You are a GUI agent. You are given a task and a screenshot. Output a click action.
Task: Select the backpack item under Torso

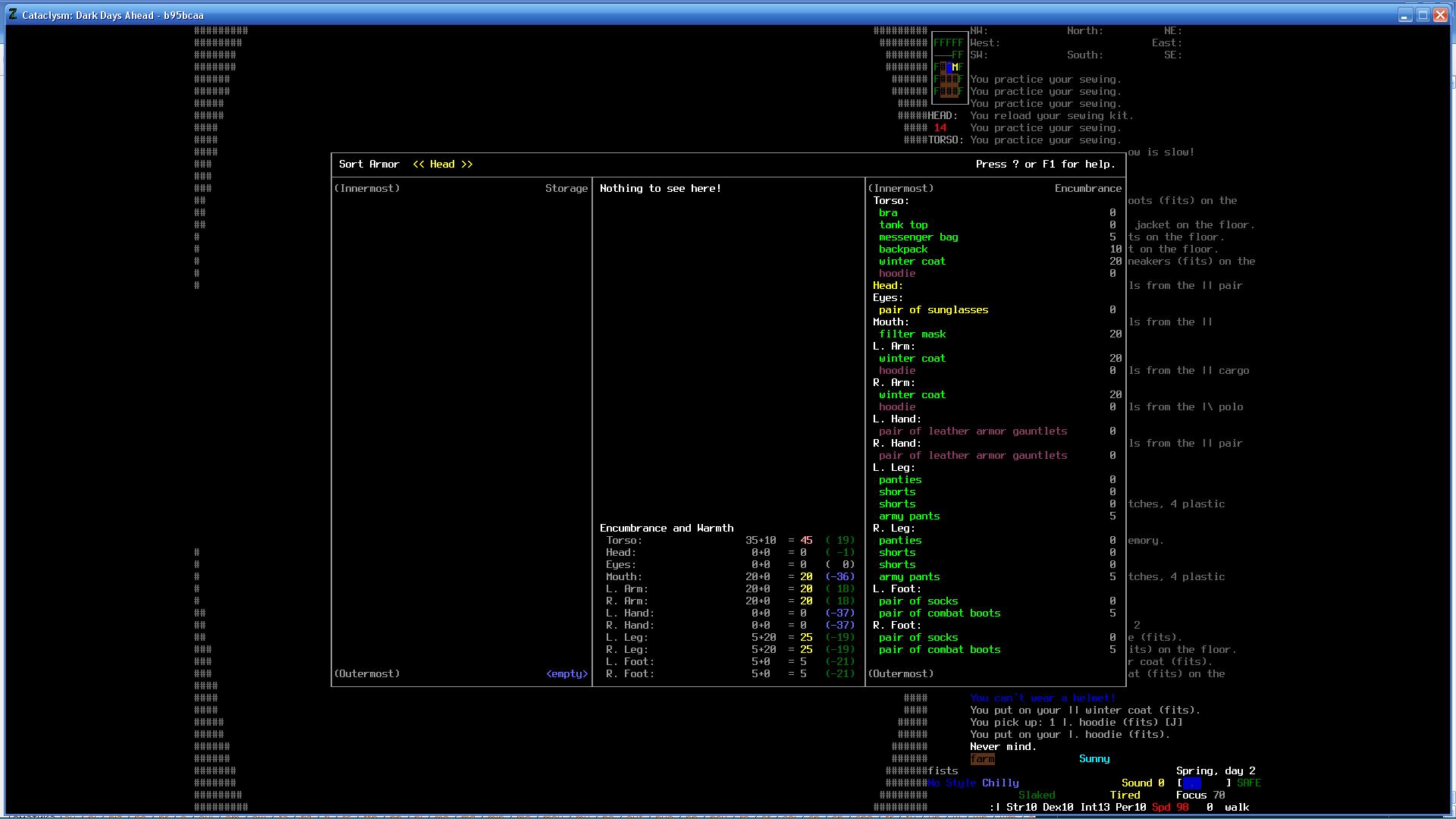pos(902,249)
